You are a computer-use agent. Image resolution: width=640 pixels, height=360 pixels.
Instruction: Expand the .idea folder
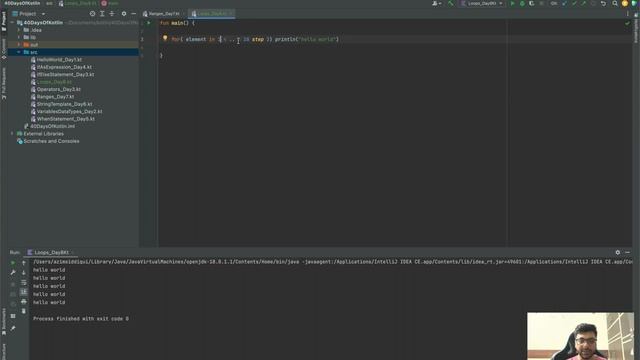[19, 30]
